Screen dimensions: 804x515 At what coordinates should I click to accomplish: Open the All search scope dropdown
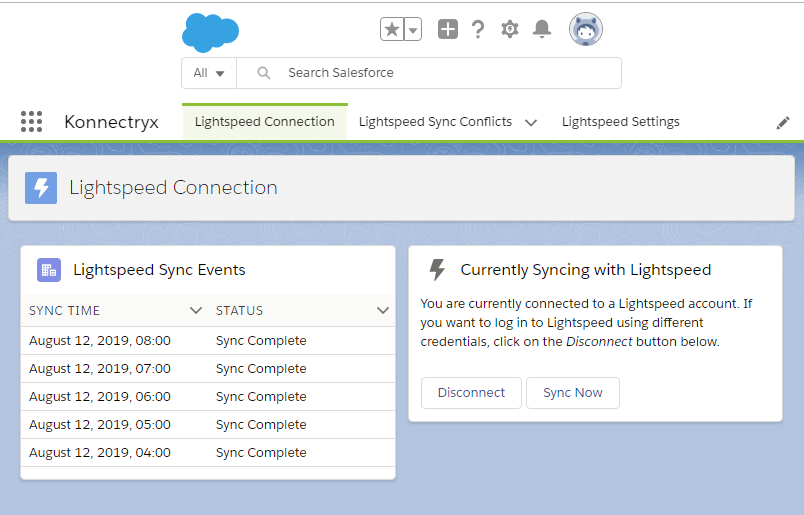tap(209, 73)
